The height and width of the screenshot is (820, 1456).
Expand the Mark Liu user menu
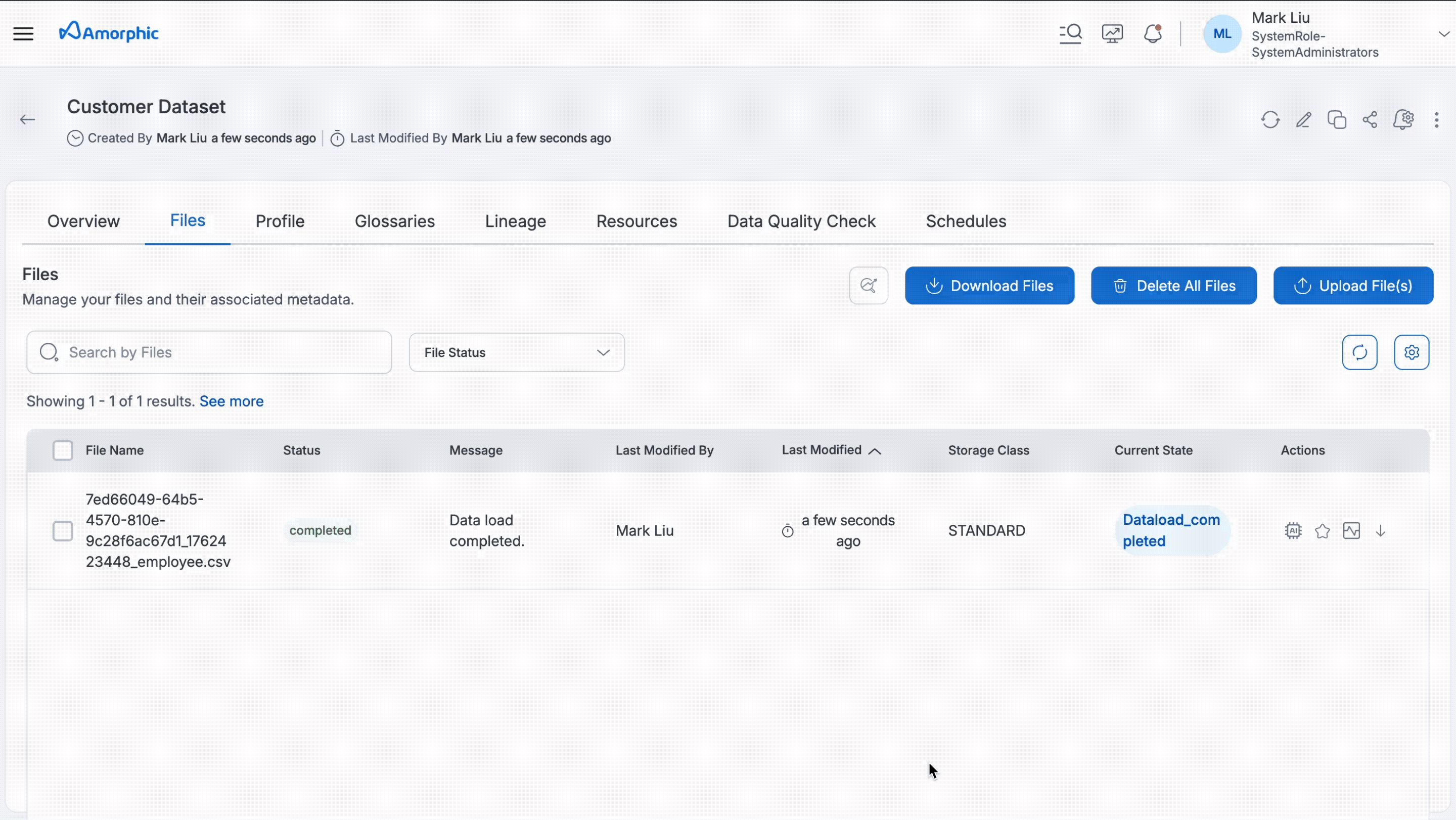[x=1443, y=34]
